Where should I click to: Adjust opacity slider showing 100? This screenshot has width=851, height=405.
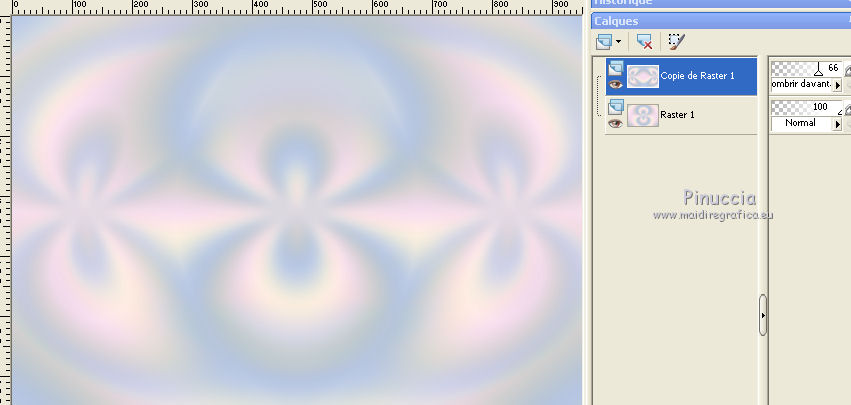pos(806,107)
